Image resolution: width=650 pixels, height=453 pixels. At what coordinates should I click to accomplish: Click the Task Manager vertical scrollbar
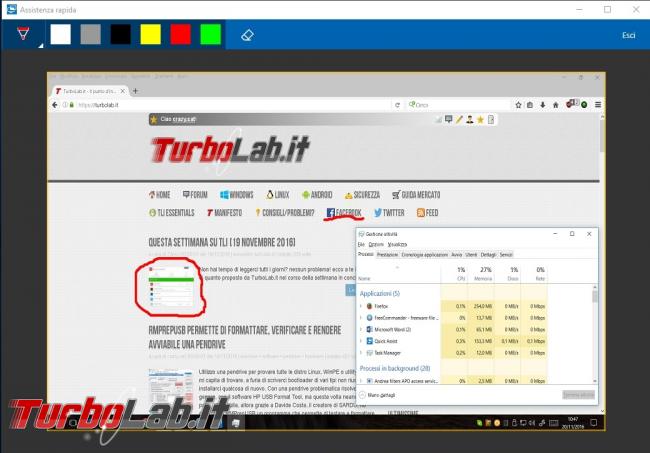[x=595, y=334]
